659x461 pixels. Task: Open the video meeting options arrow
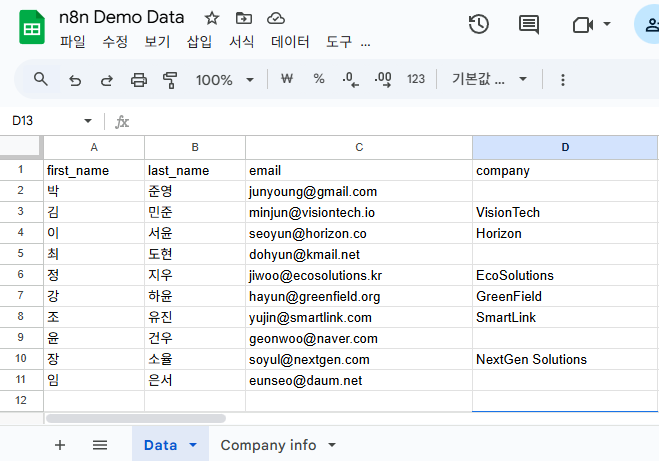tap(607, 24)
